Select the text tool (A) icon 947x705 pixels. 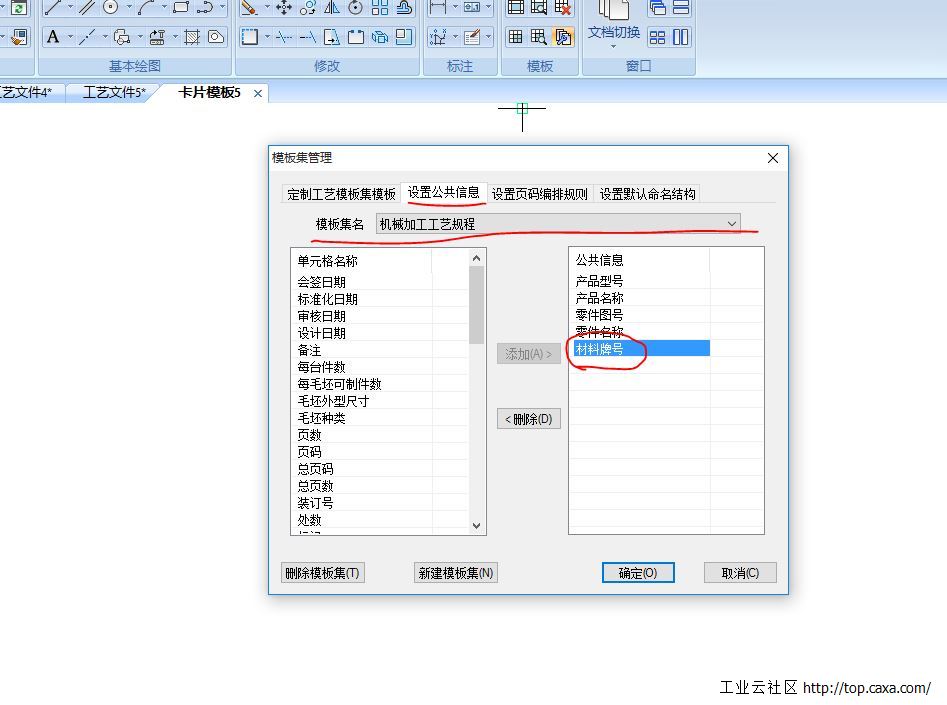click(x=53, y=37)
